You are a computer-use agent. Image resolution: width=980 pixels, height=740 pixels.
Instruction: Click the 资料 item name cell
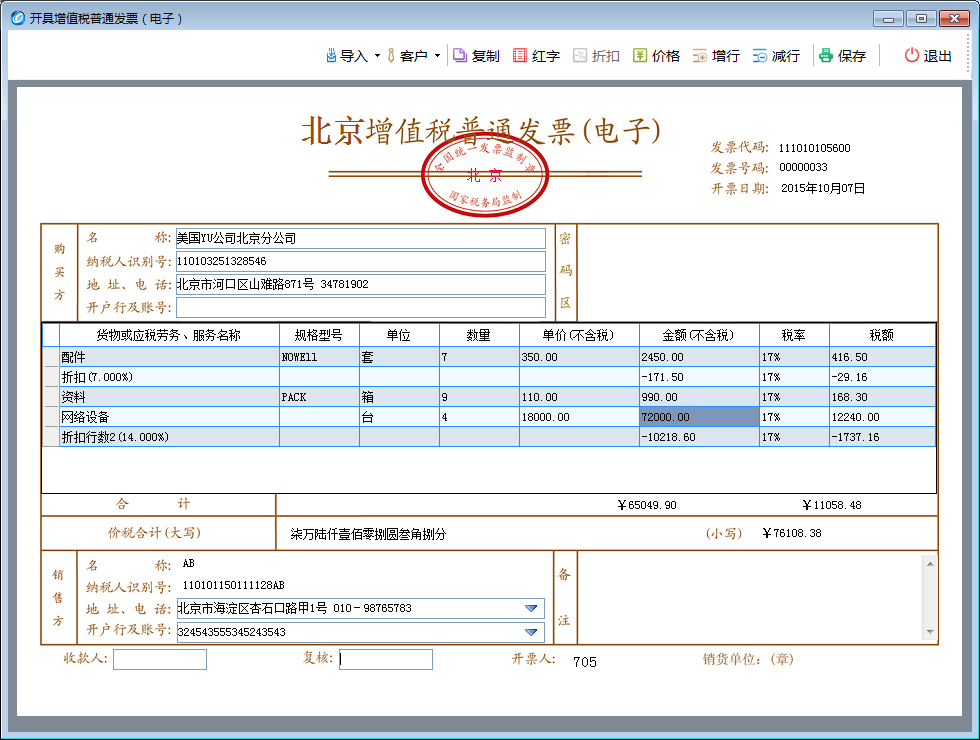(x=169, y=397)
